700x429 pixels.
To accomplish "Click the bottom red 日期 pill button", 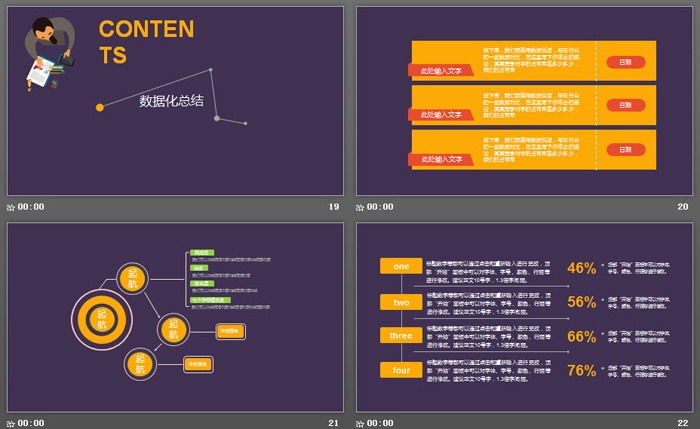I will tap(625, 148).
